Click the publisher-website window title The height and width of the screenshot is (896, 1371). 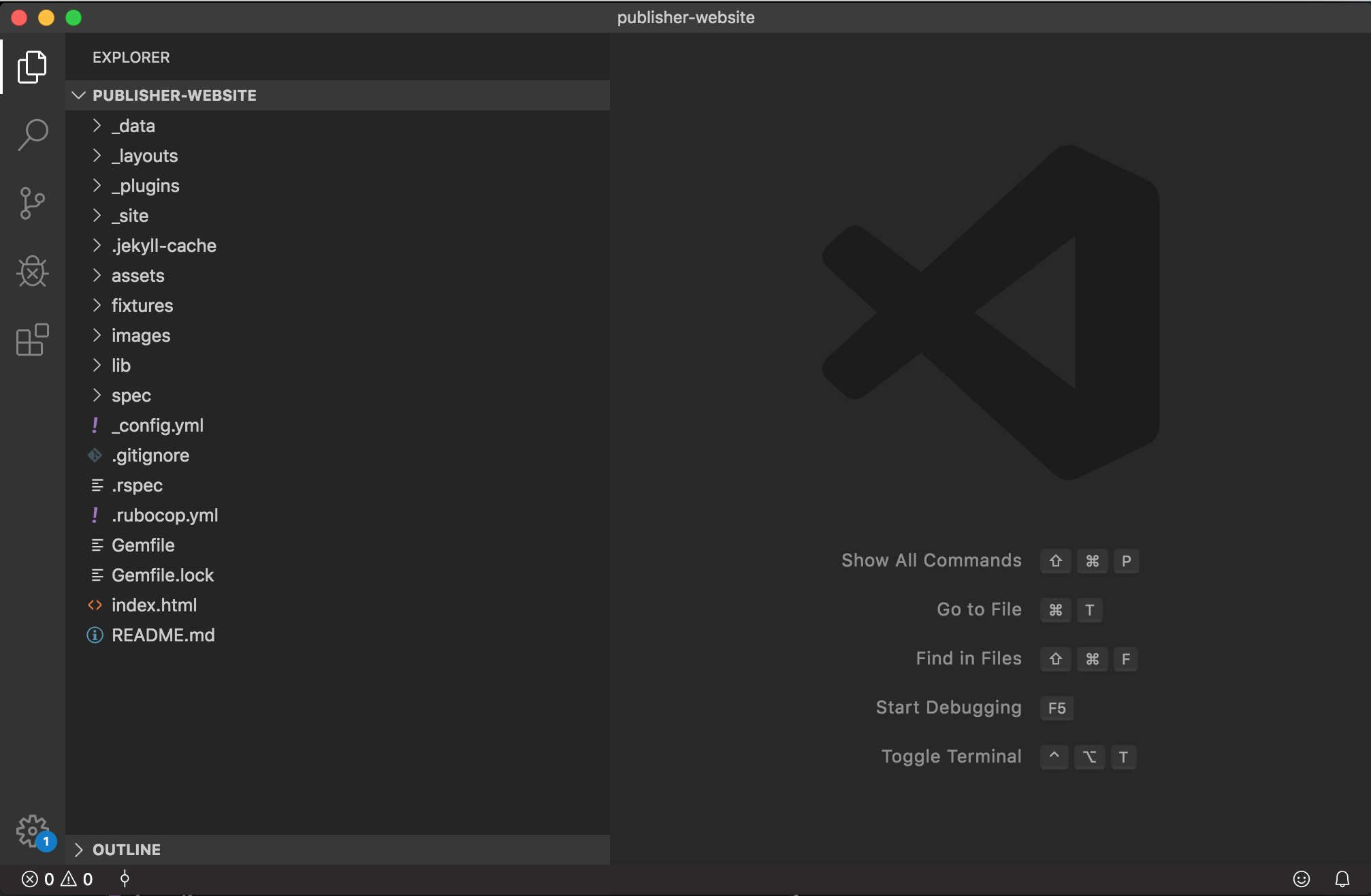(685, 18)
